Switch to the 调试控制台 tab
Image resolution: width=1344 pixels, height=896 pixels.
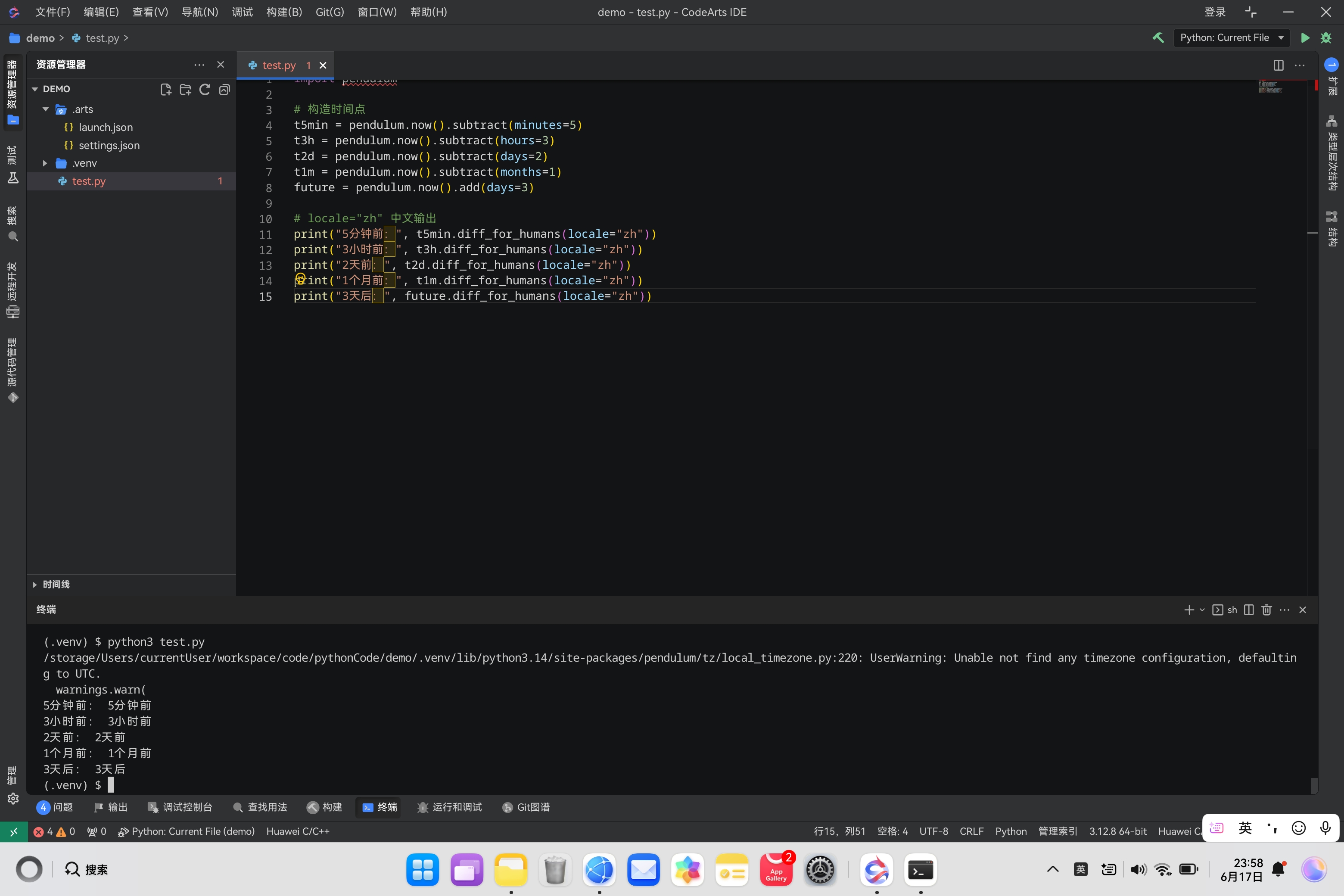point(180,807)
